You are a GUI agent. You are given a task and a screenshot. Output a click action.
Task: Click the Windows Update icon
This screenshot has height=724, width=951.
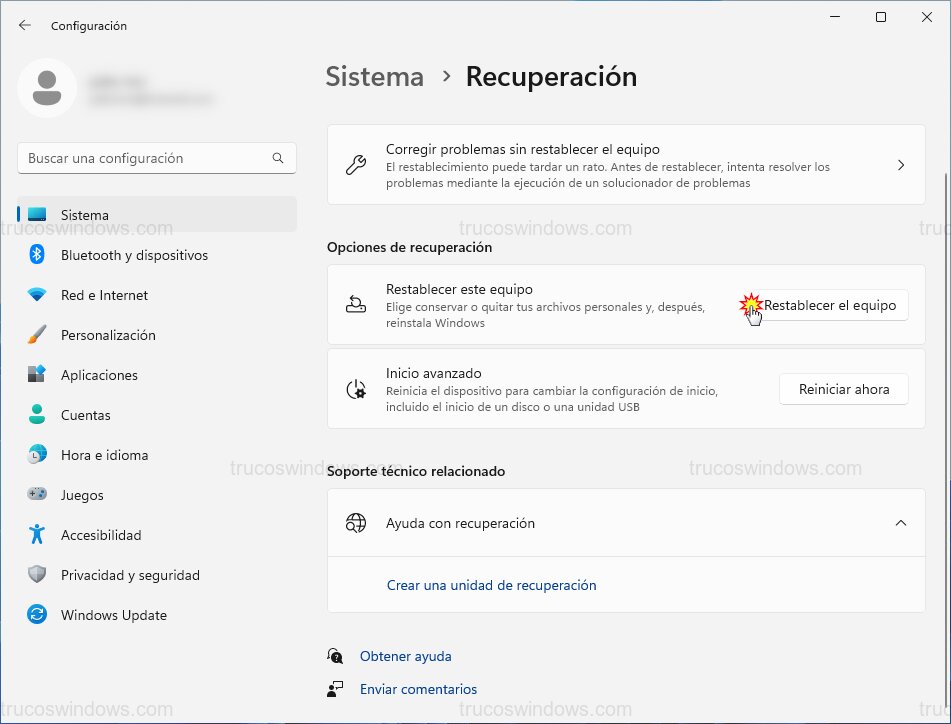(38, 615)
